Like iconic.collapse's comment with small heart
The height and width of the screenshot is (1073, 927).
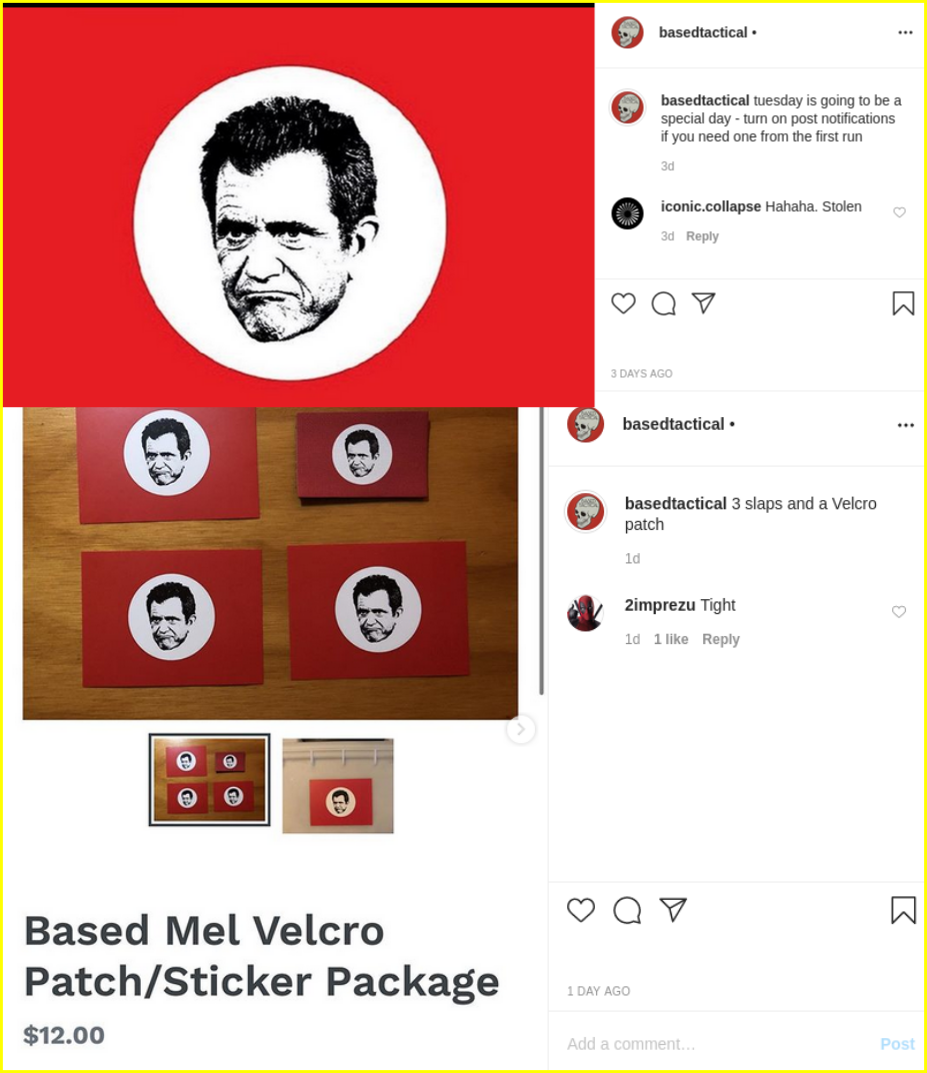pos(900,212)
